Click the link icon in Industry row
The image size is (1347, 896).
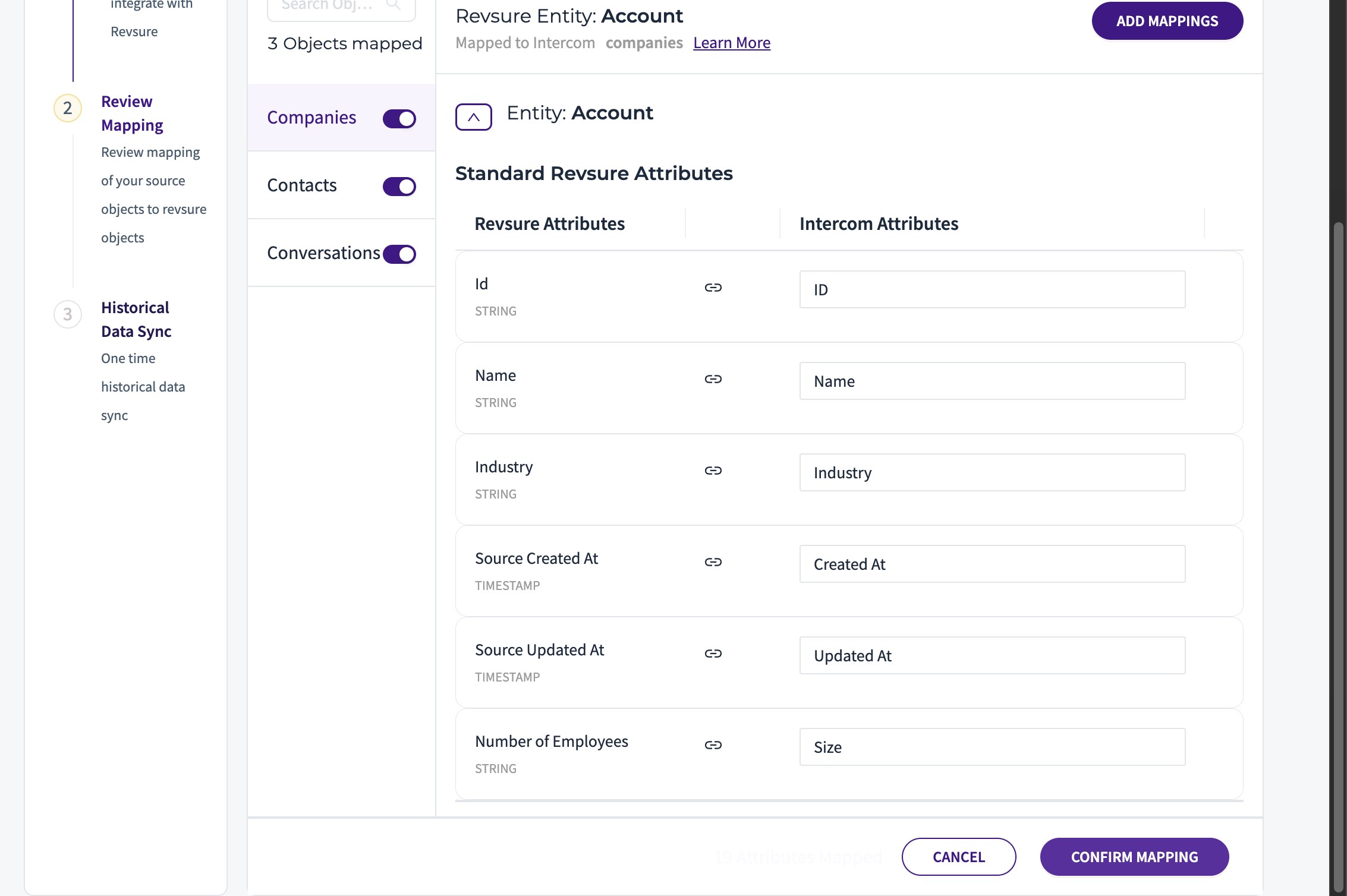713,471
